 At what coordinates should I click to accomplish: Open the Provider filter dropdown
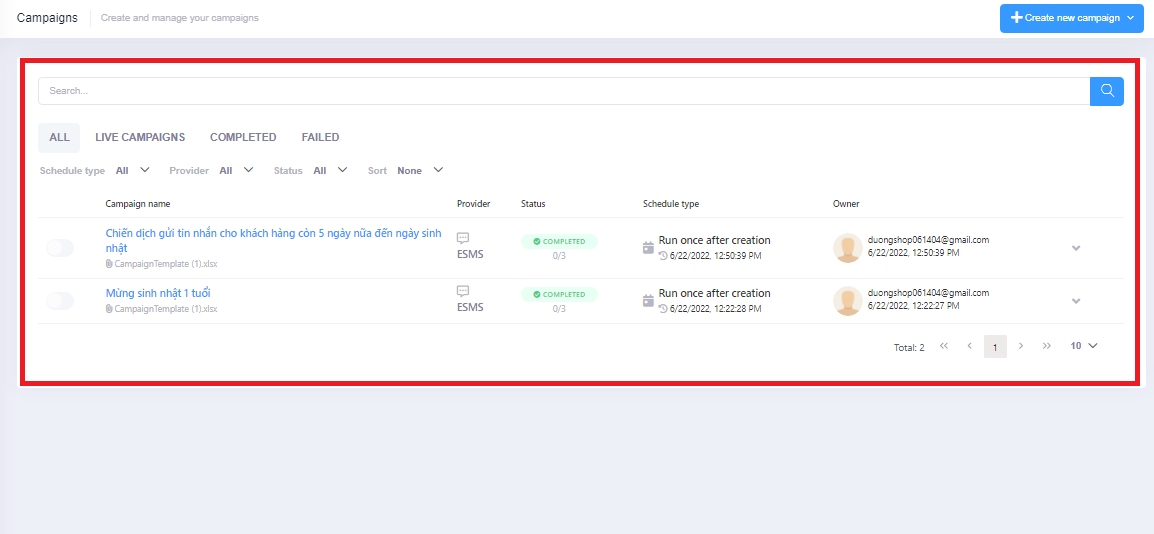tap(237, 171)
